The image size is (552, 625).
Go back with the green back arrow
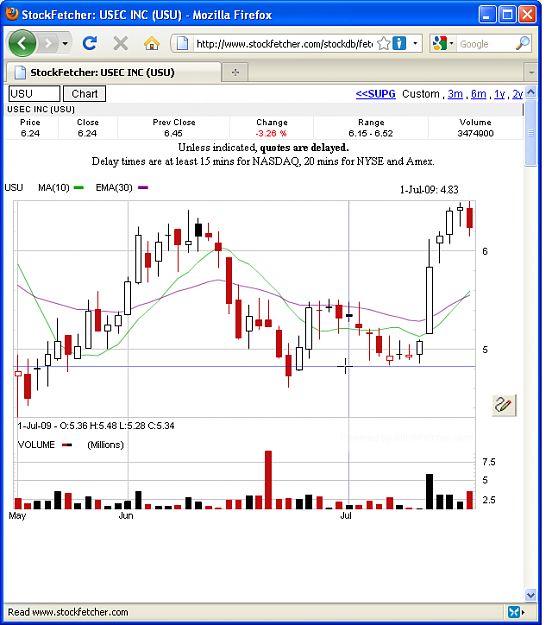(22, 43)
